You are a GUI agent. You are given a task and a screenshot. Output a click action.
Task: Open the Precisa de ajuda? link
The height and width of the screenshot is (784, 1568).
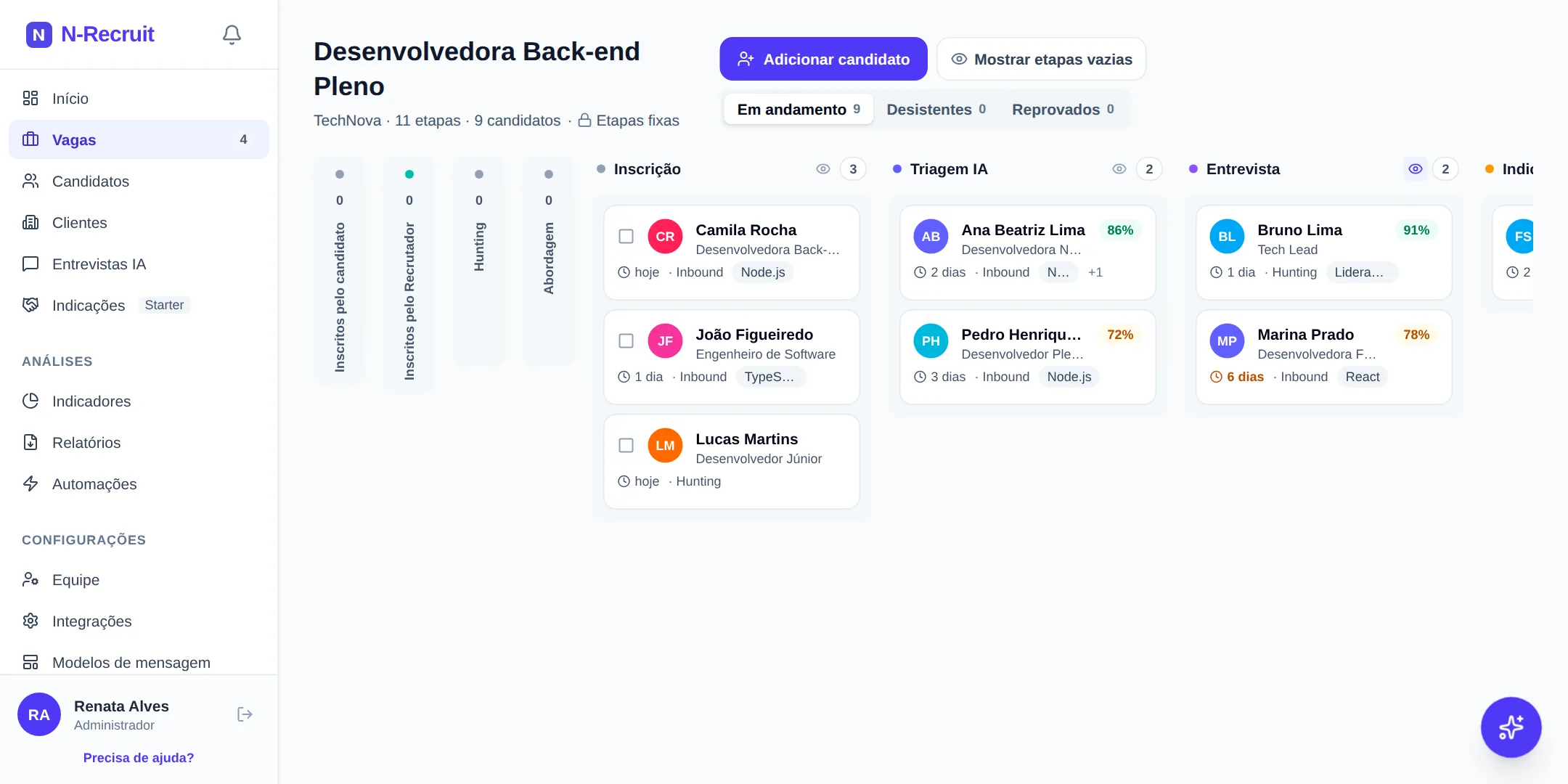139,758
